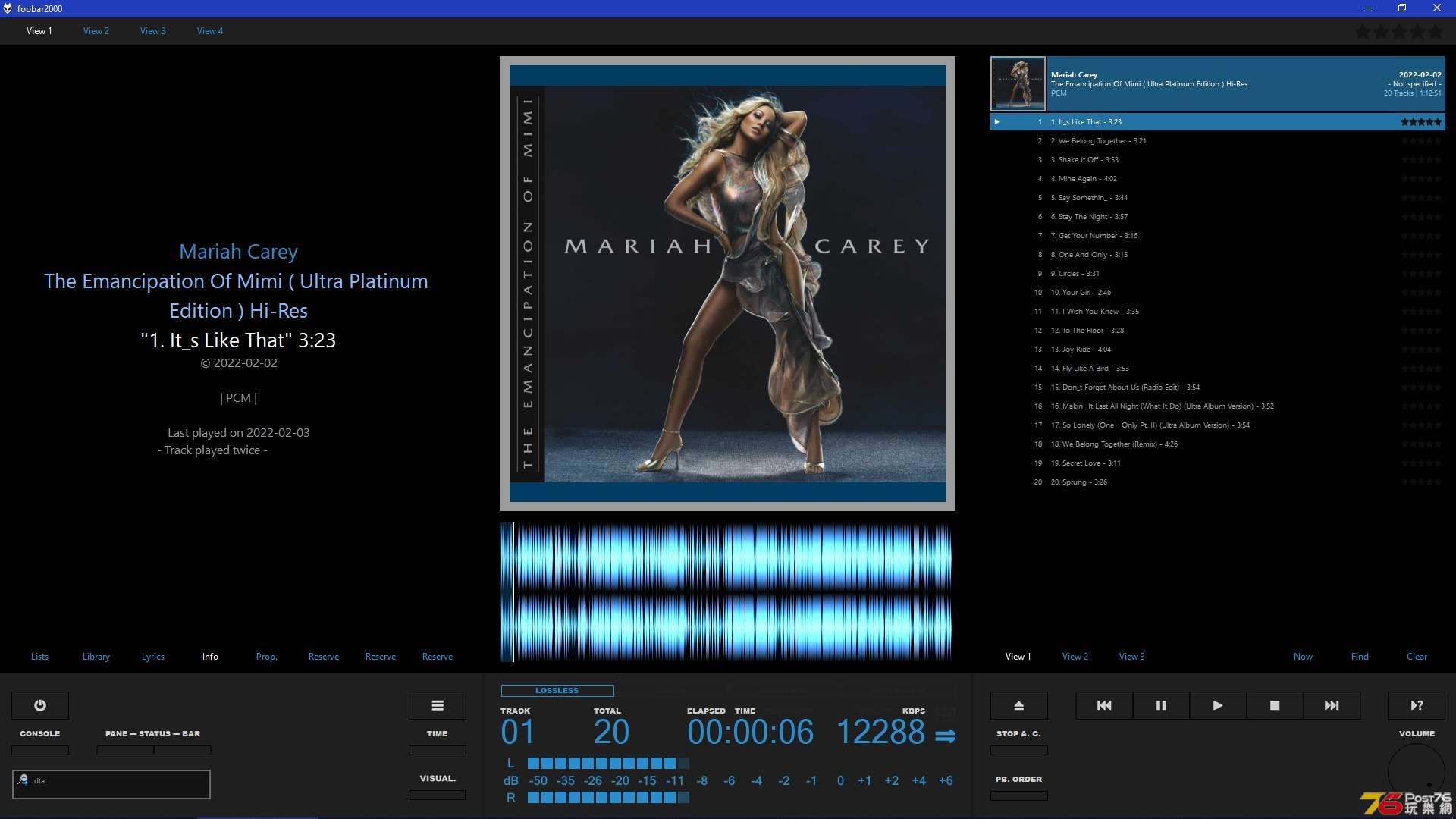Set five-star rating on It_s Like That row
This screenshot has width=1456, height=819.
point(1421,121)
